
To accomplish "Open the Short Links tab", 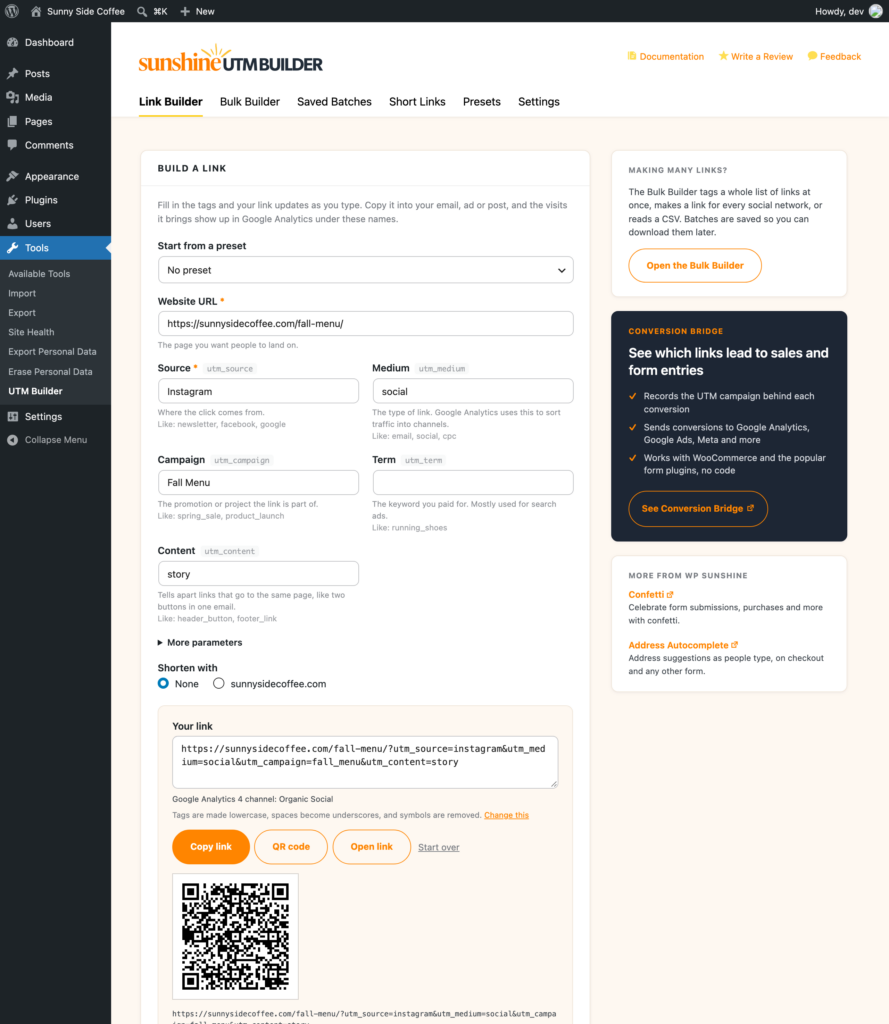I will (417, 102).
